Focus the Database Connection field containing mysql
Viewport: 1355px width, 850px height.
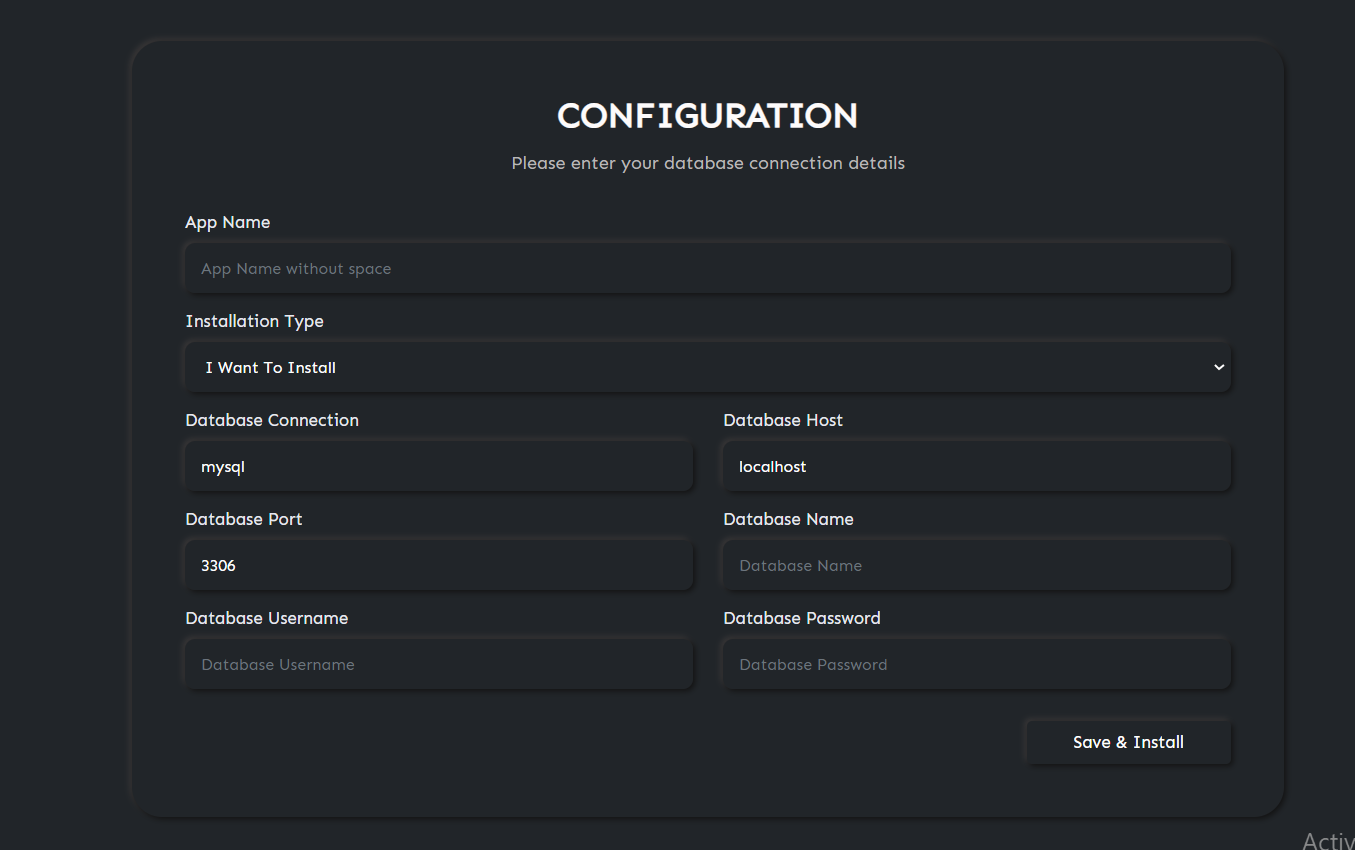[438, 467]
